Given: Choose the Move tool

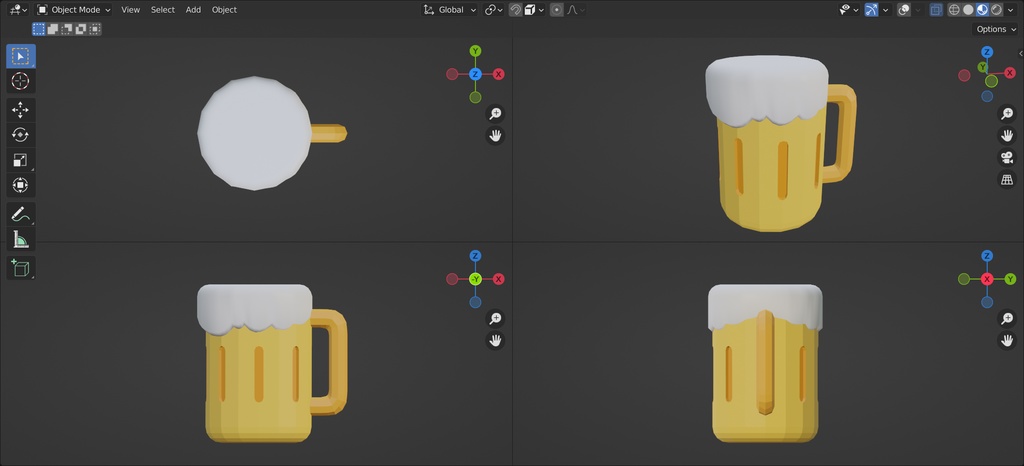Looking at the screenshot, I should tap(21, 110).
